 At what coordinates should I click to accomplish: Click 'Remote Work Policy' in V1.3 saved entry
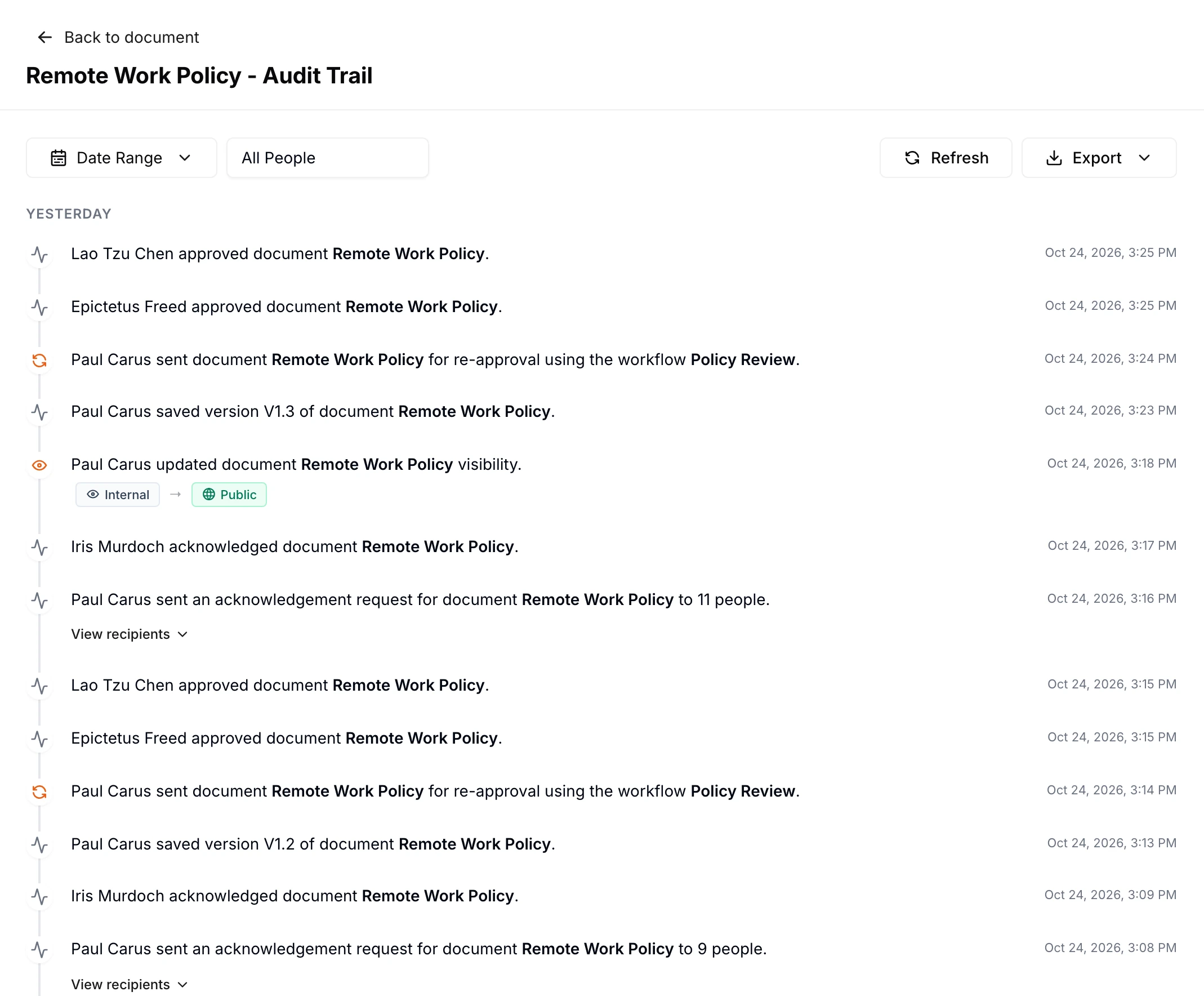click(474, 412)
